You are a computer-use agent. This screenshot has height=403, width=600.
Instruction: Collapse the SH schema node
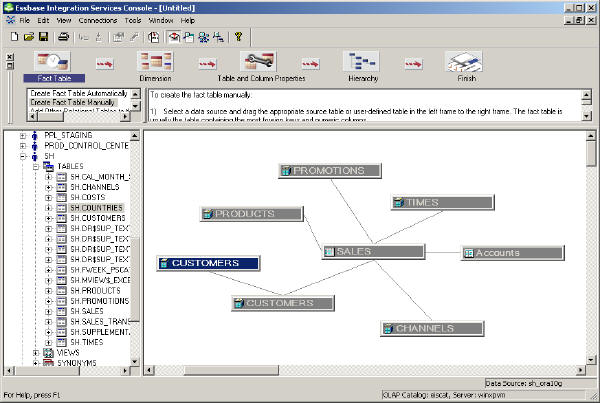point(23,156)
